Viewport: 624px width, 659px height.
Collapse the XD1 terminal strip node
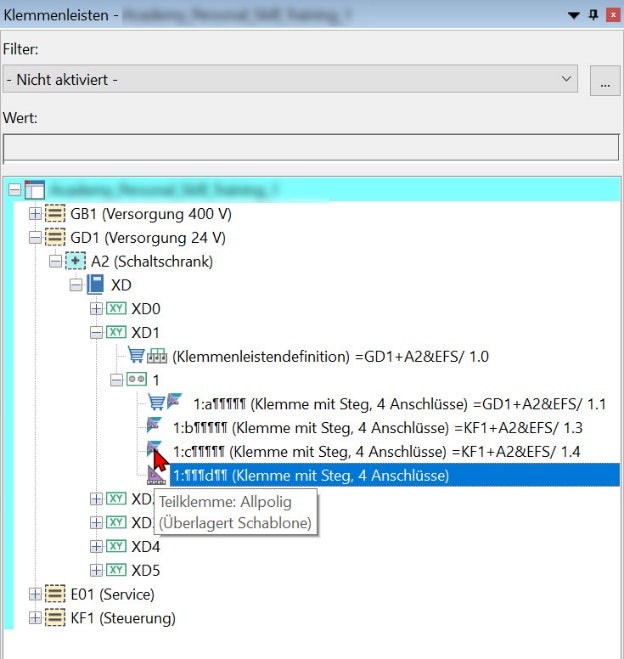tap(96, 333)
